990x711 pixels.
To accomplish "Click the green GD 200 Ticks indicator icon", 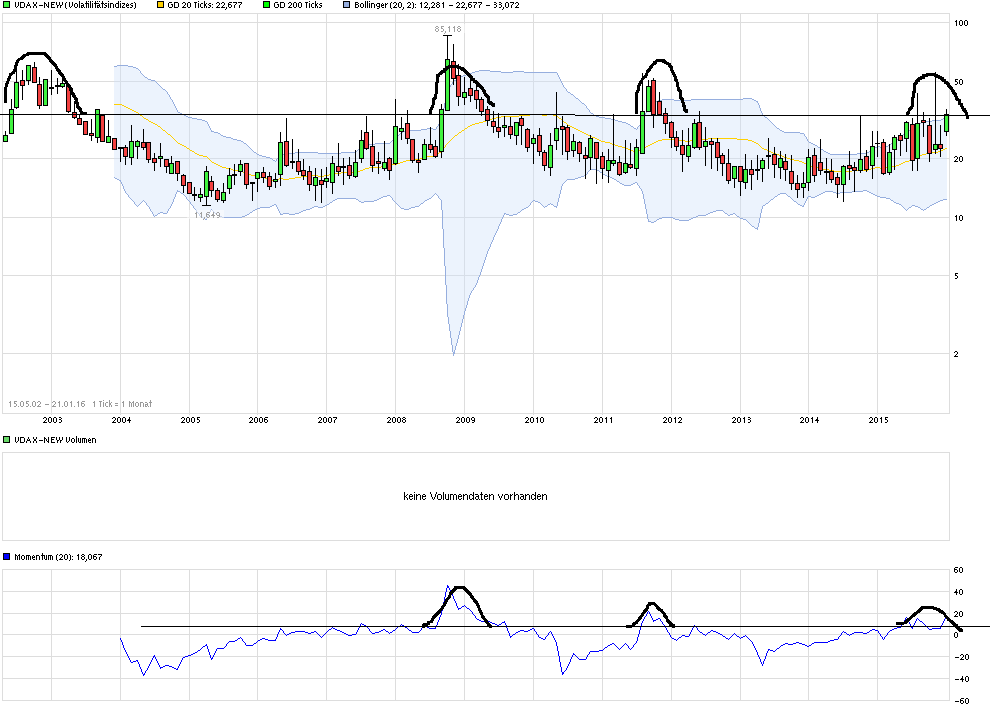I will pos(266,7).
